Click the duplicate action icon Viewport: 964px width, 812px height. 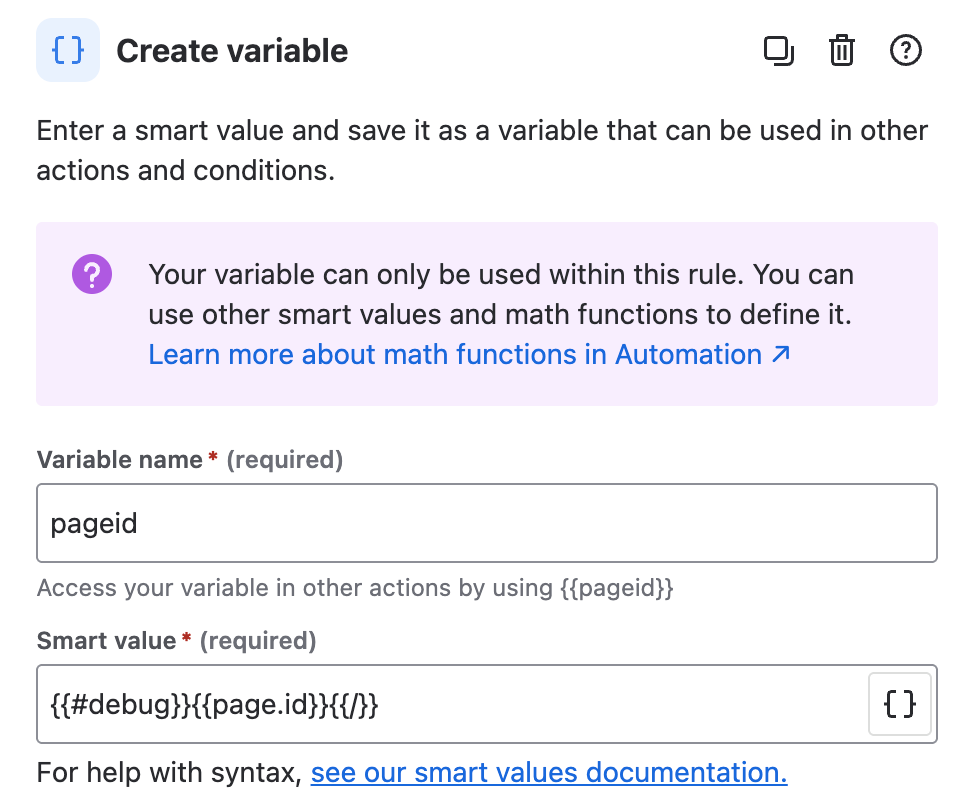(x=779, y=50)
